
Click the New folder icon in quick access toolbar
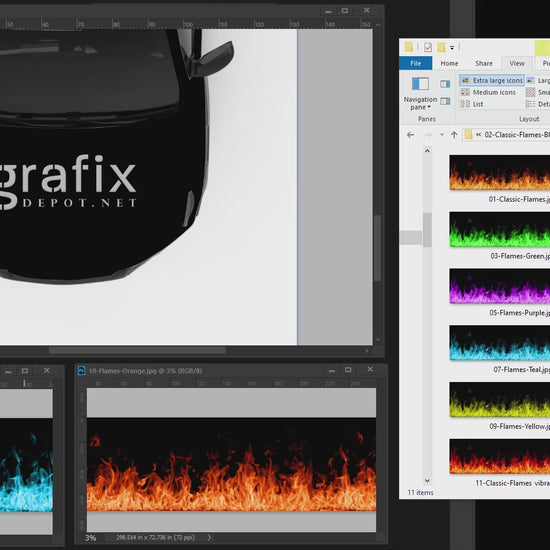click(441, 47)
